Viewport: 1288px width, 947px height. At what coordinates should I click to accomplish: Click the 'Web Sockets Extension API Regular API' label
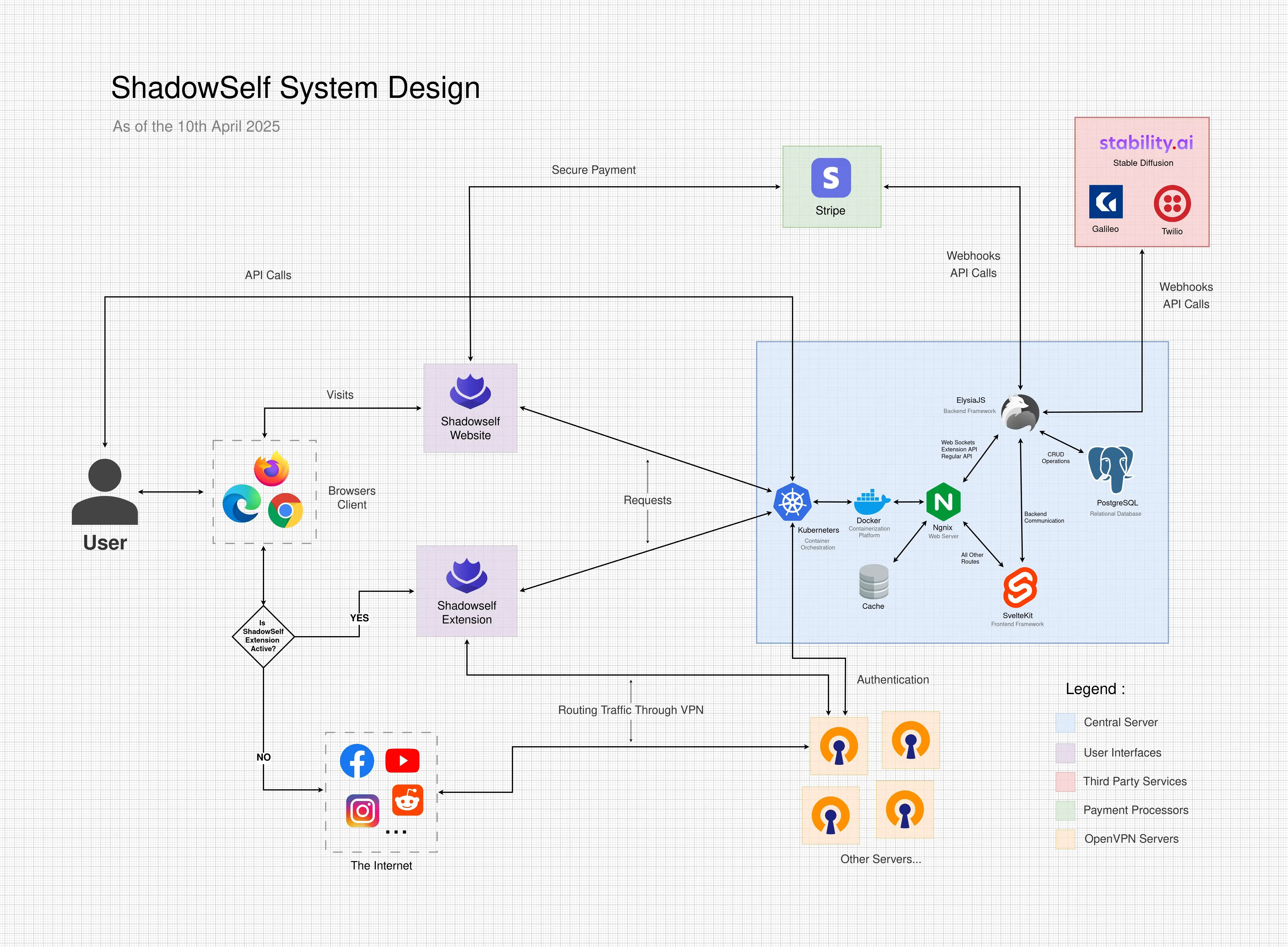(959, 449)
